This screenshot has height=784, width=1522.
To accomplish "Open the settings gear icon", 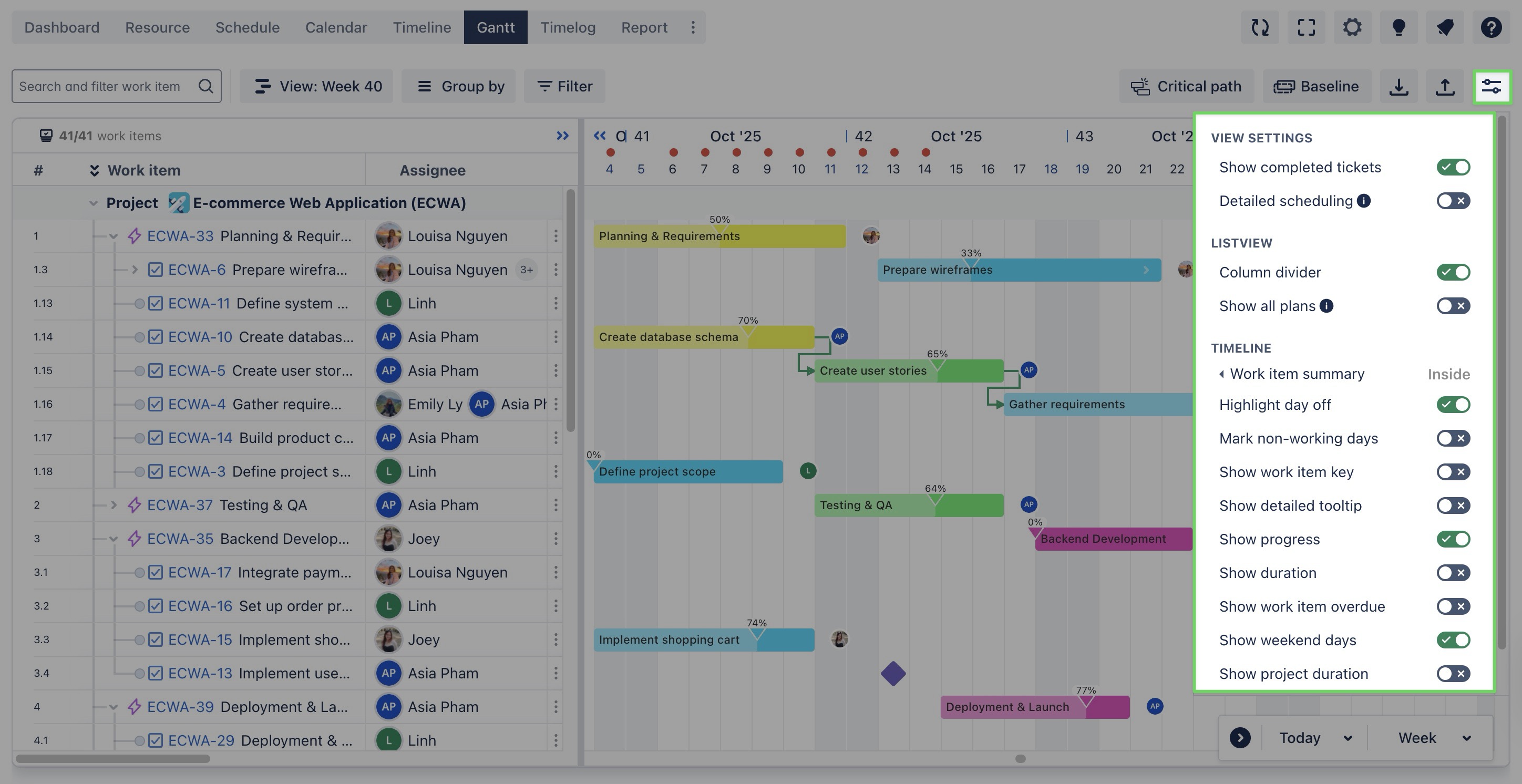I will click(1352, 27).
